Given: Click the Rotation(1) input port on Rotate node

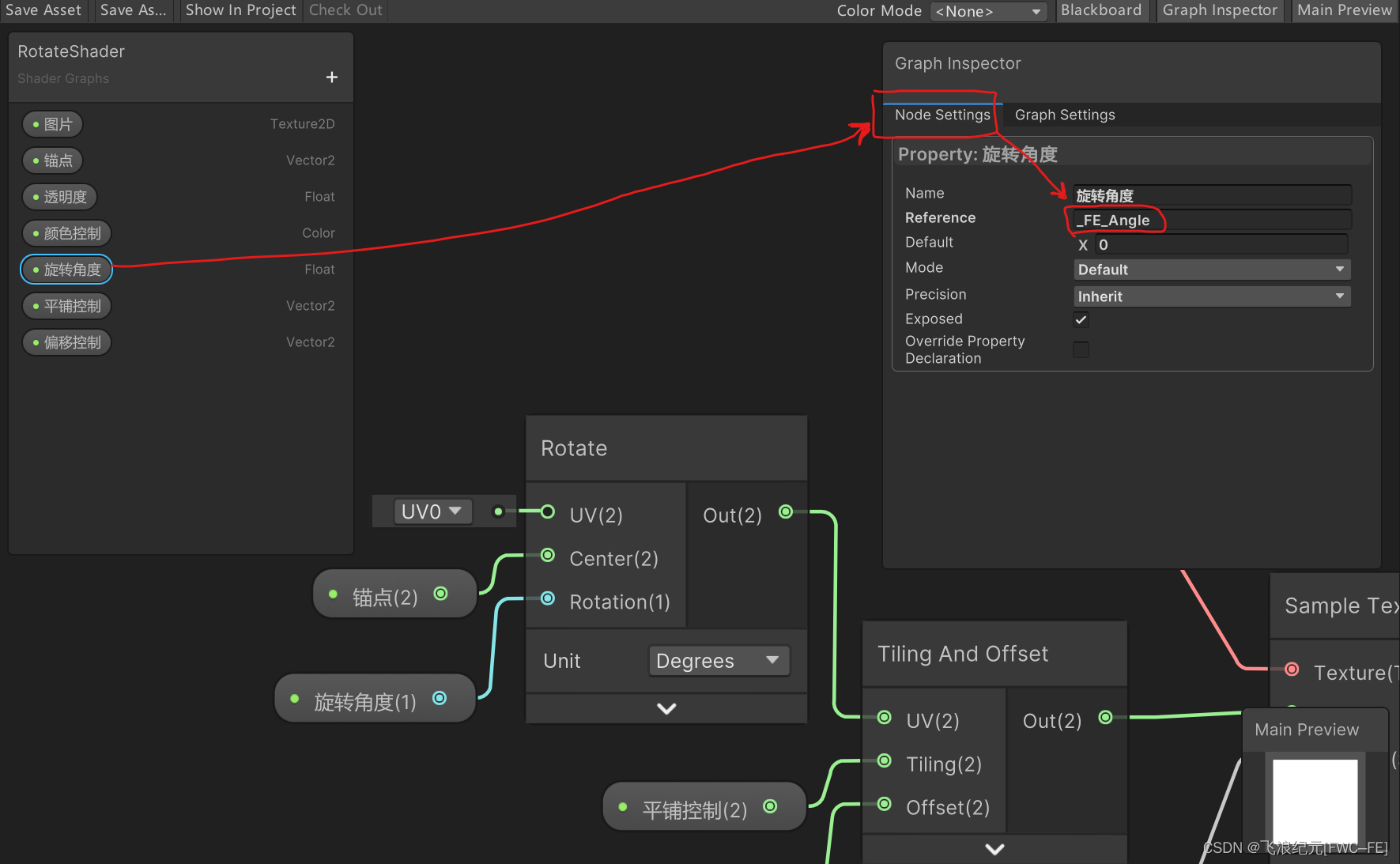Looking at the screenshot, I should 548,598.
